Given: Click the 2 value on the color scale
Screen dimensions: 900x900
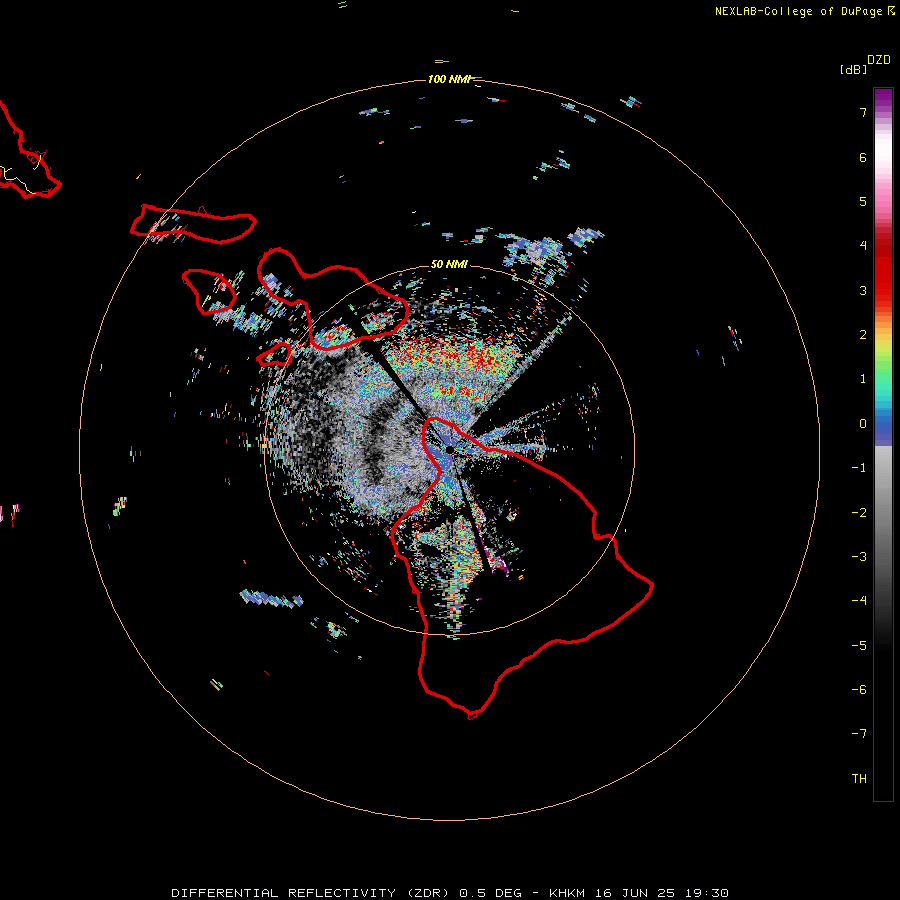Looking at the screenshot, I should point(863,335).
